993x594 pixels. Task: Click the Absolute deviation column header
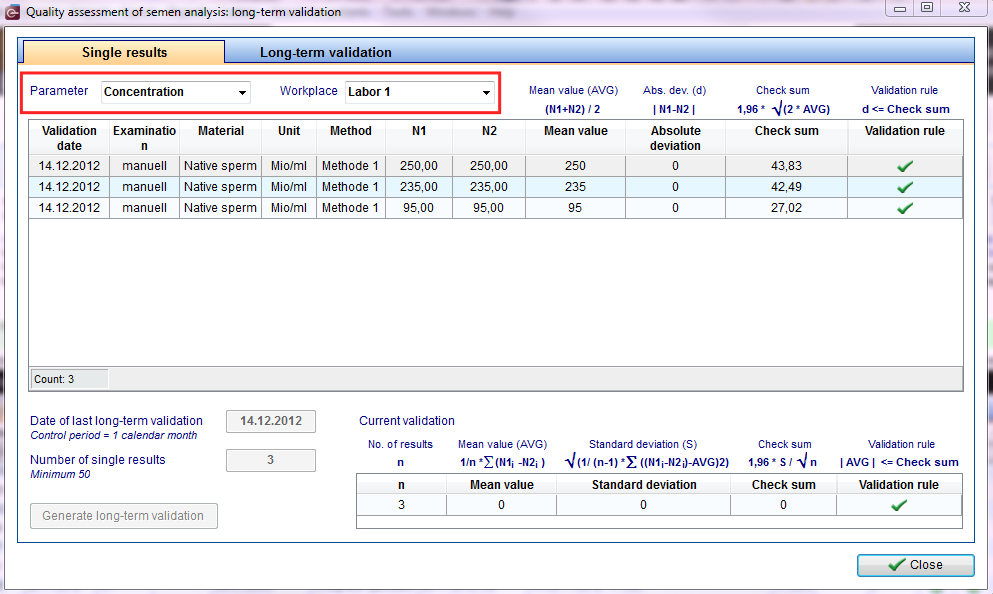pyautogui.click(x=675, y=138)
